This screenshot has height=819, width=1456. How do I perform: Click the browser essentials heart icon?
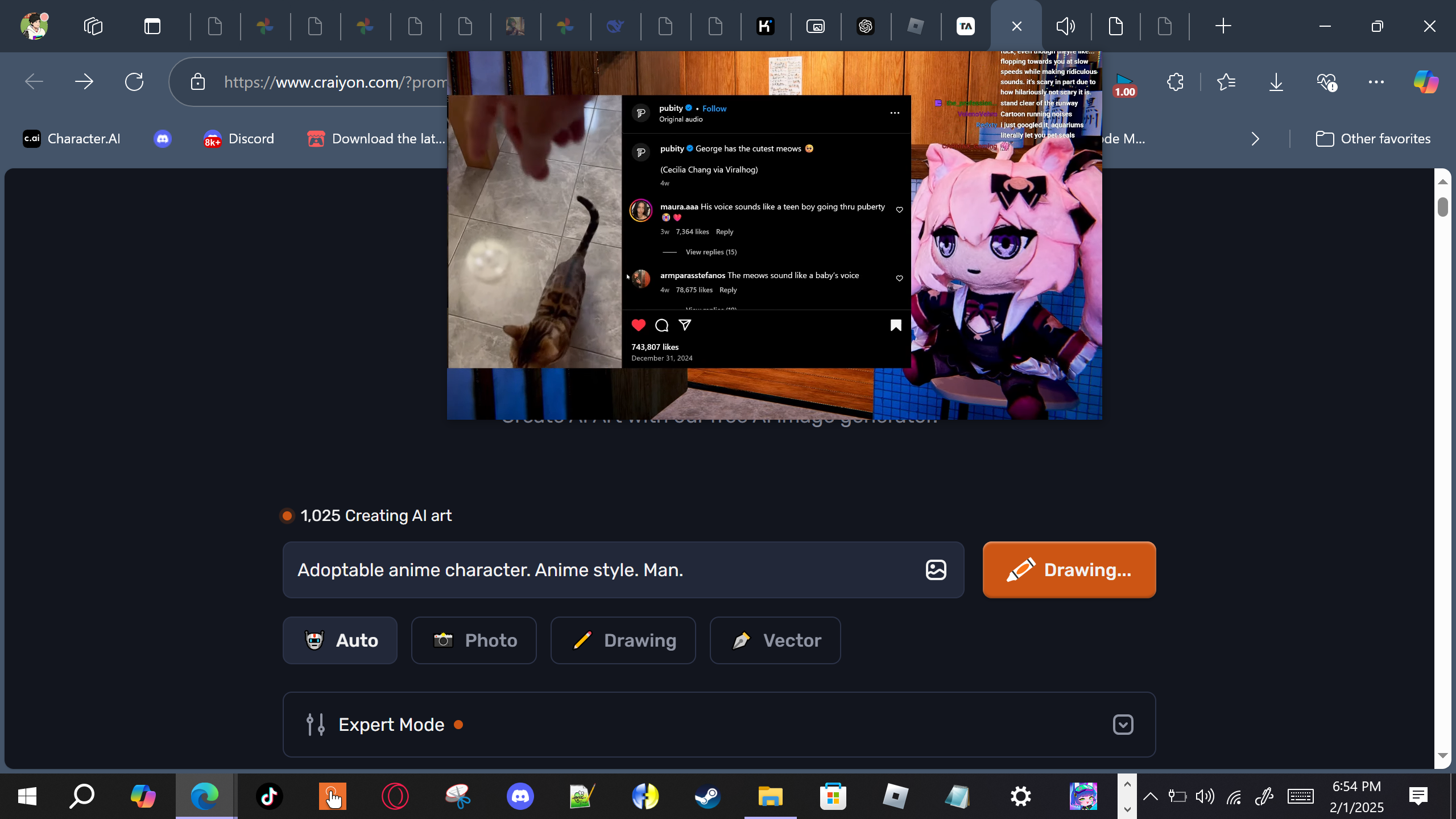(x=1326, y=82)
